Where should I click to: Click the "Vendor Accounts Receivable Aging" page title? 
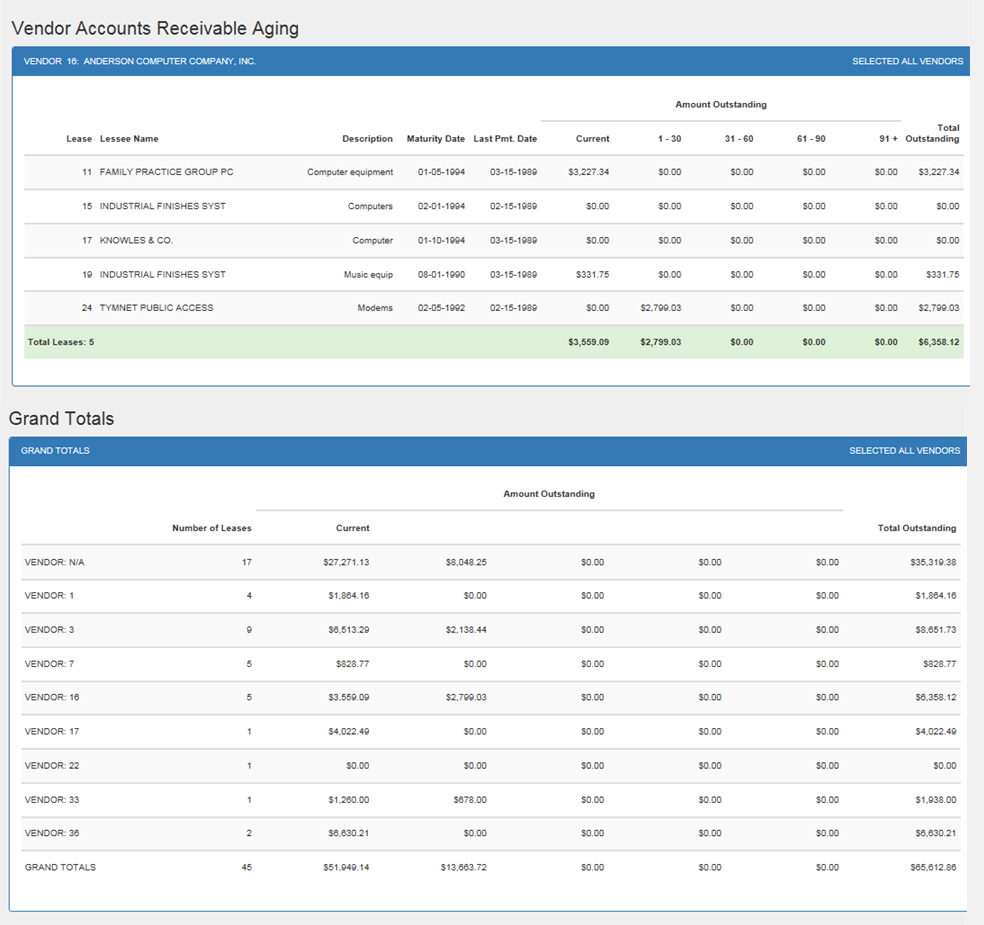(x=155, y=28)
